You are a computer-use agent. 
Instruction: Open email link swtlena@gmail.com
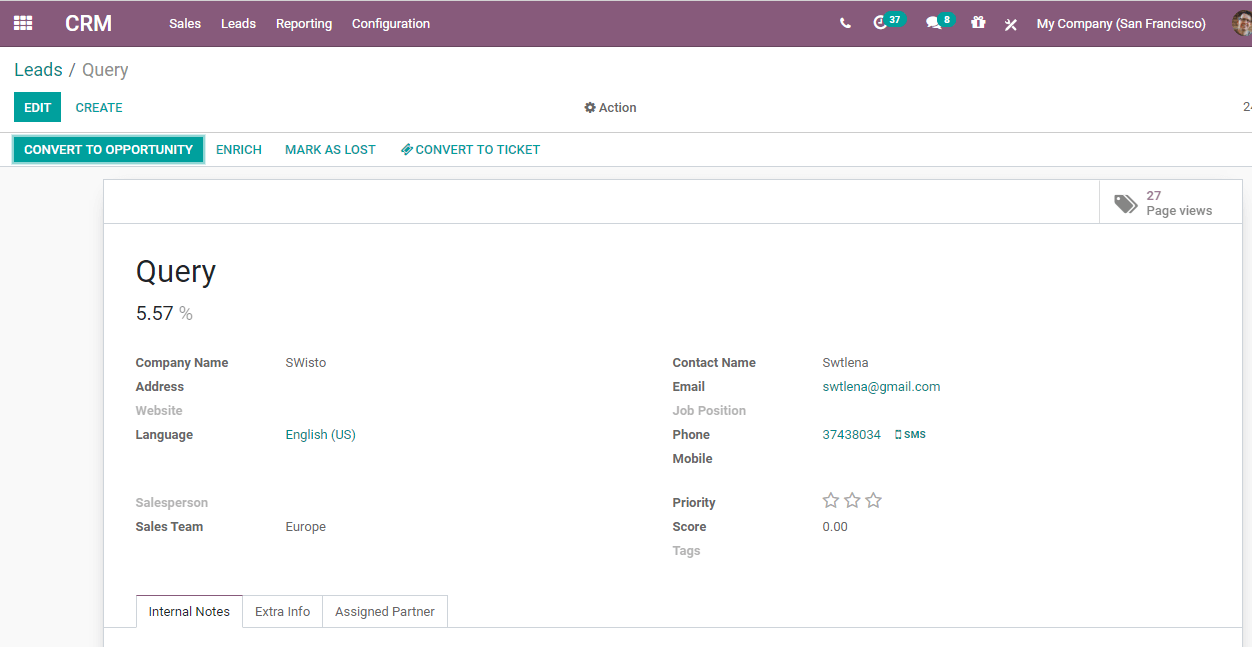tap(881, 387)
